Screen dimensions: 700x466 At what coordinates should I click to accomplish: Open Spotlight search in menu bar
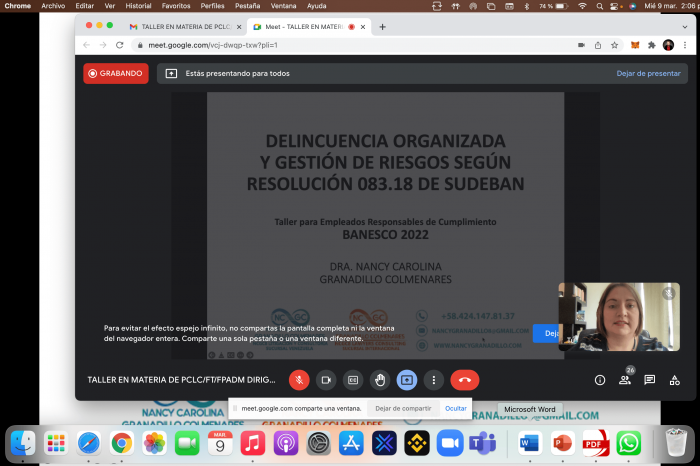point(600,6)
